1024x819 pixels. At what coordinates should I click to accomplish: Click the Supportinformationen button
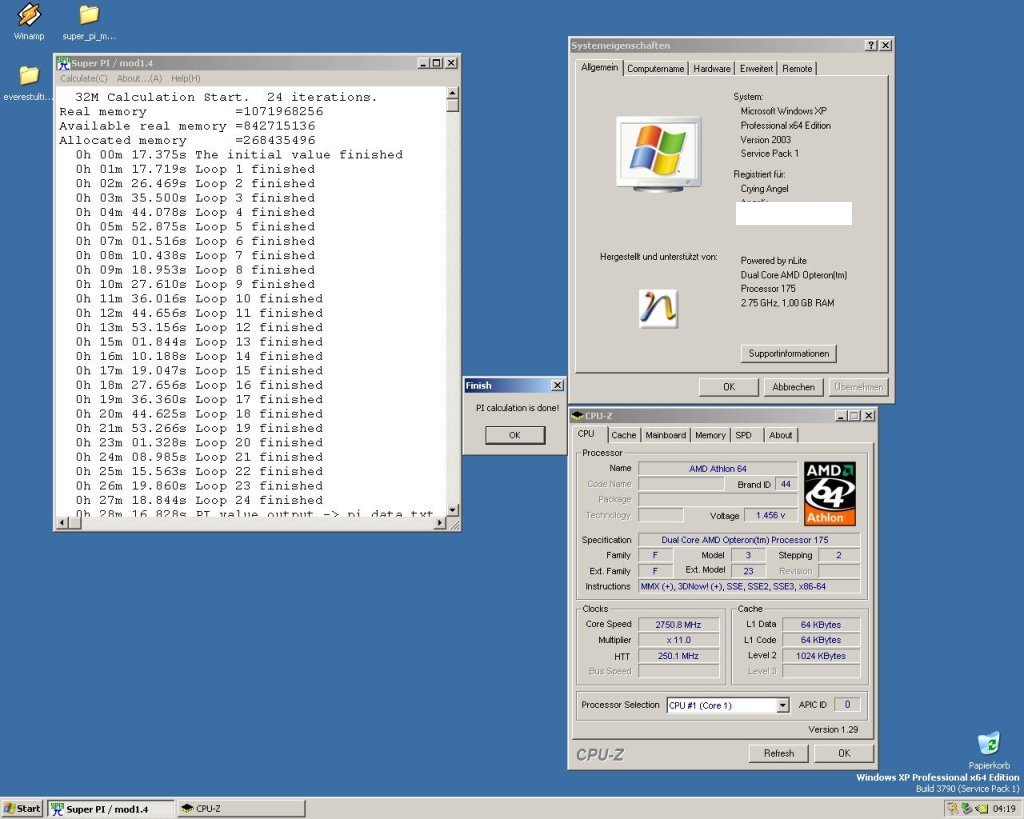[788, 353]
